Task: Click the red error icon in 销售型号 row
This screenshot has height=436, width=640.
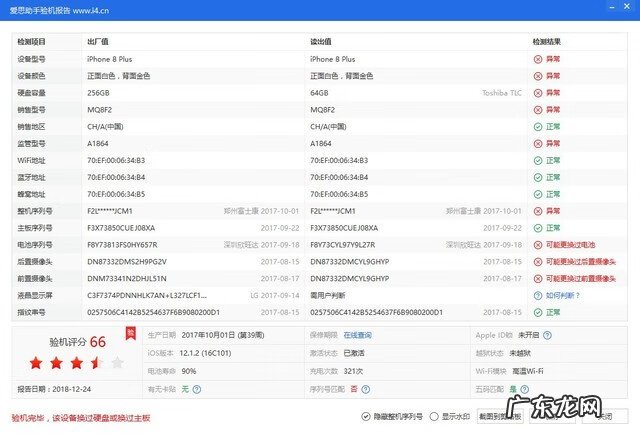Action: pos(538,110)
